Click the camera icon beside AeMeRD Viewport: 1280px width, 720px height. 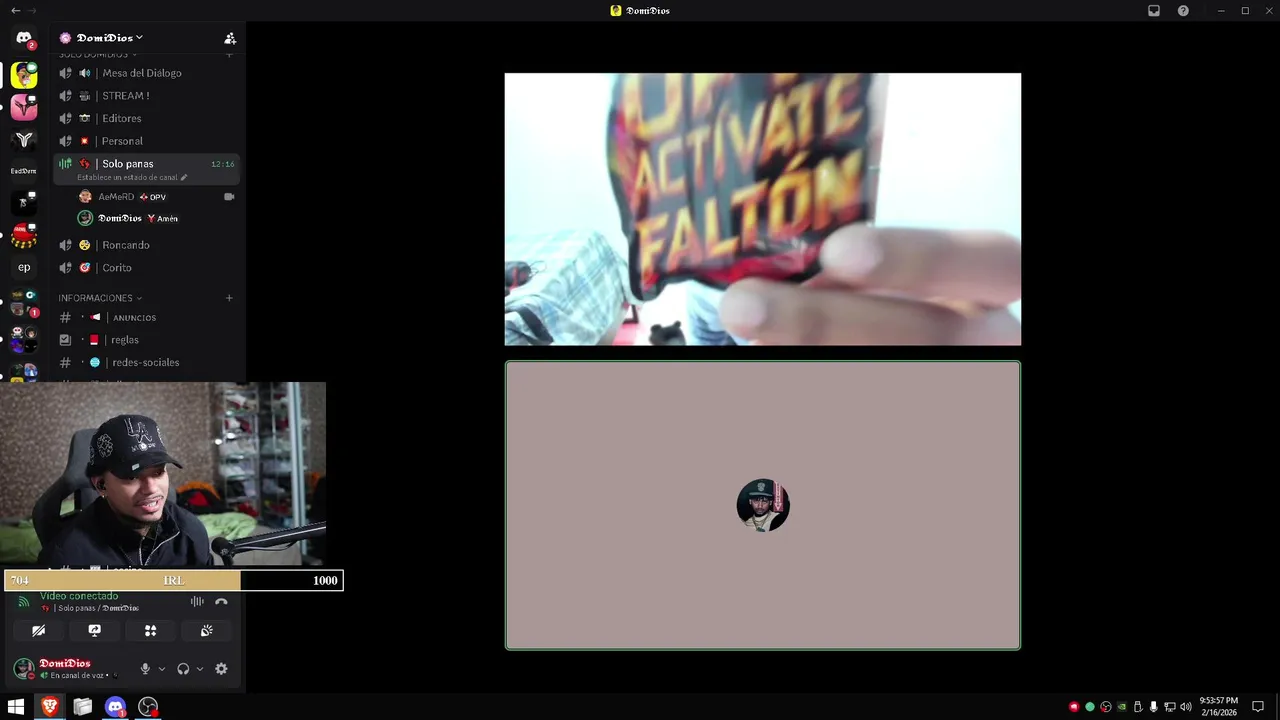coord(229,197)
